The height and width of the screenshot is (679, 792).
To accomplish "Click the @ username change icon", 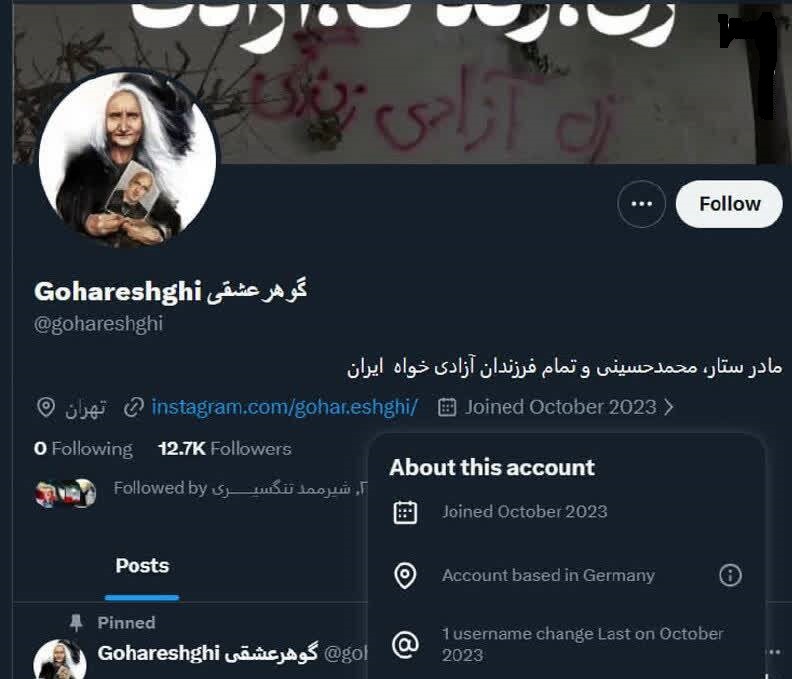I will click(406, 645).
